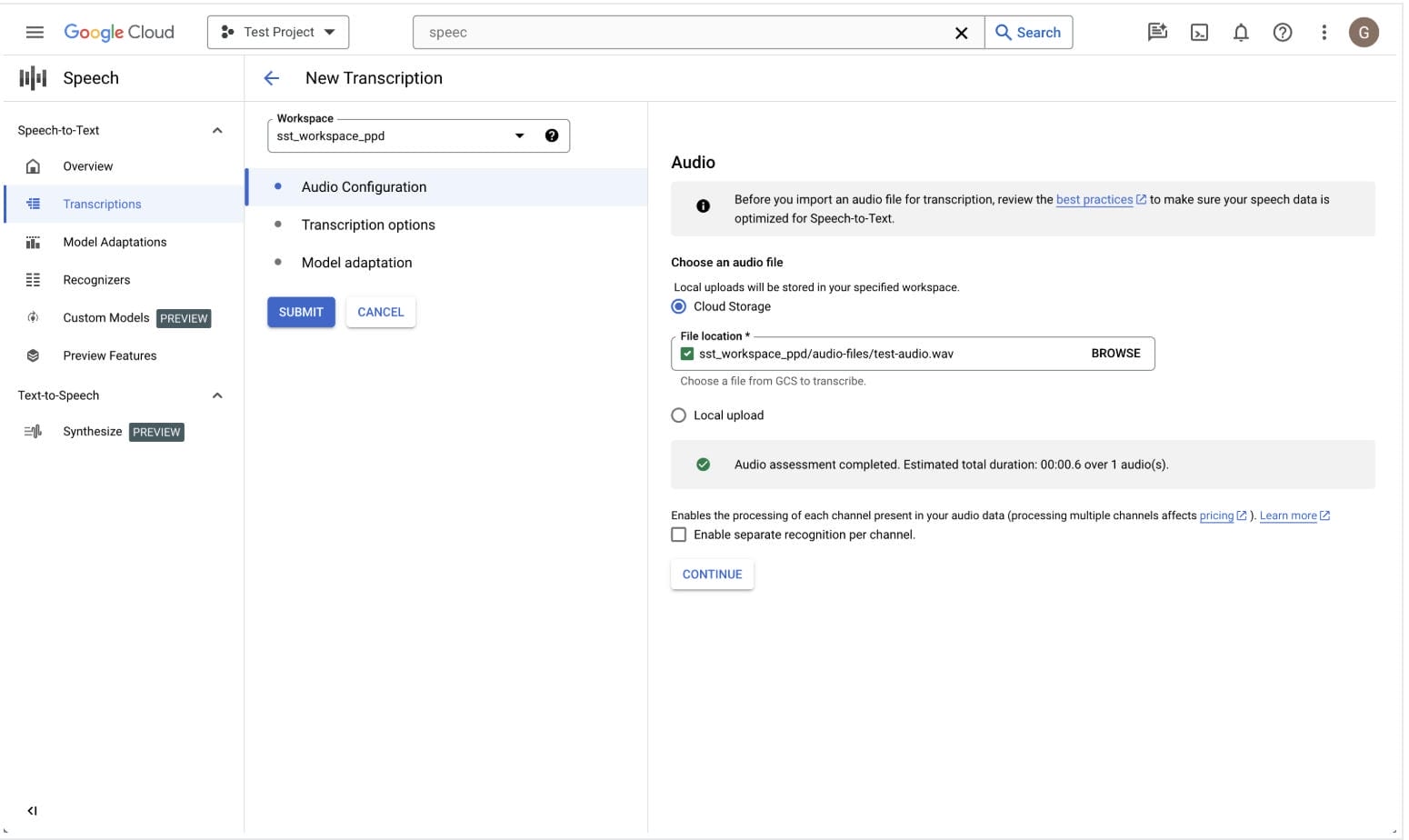Open the help question mark icon in header
1409x840 pixels.
[x=1283, y=33]
